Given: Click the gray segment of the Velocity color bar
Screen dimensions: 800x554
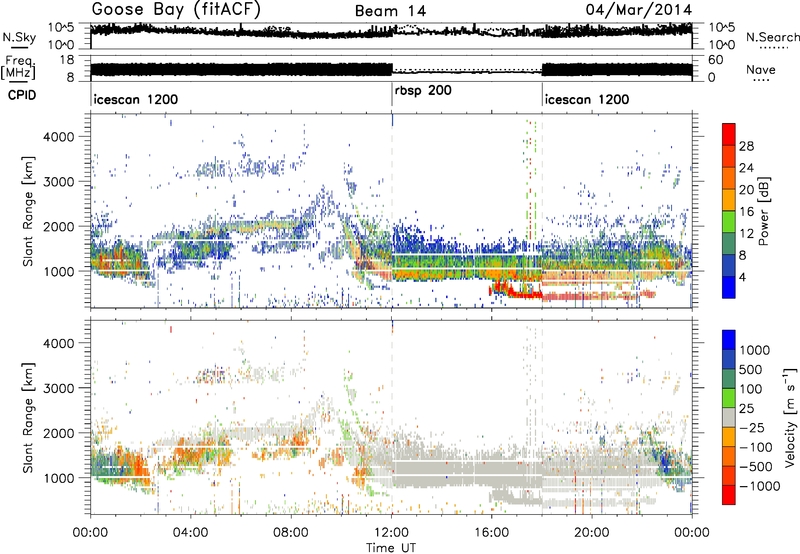Looking at the screenshot, I should pyautogui.click(x=729, y=417).
